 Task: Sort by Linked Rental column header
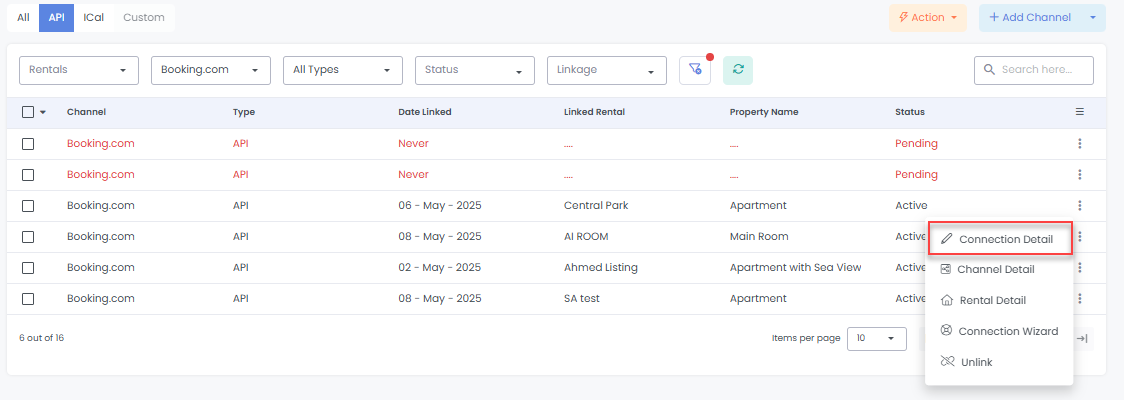(594, 112)
